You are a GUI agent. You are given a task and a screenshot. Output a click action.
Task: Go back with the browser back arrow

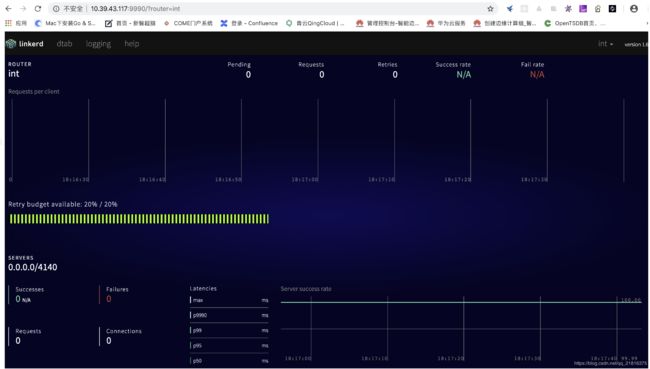8,8
